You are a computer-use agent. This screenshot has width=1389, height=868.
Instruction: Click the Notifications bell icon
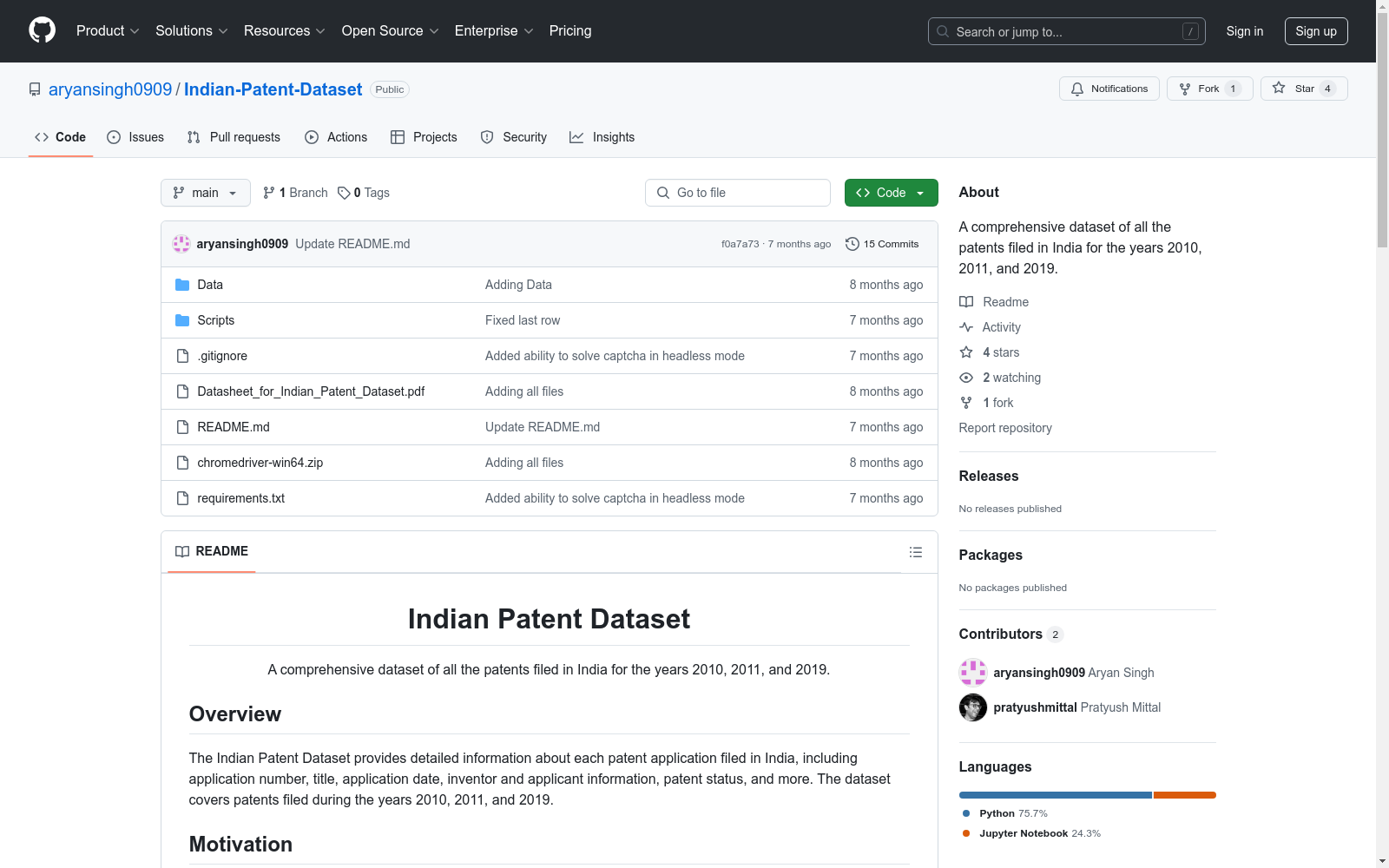(x=1077, y=89)
